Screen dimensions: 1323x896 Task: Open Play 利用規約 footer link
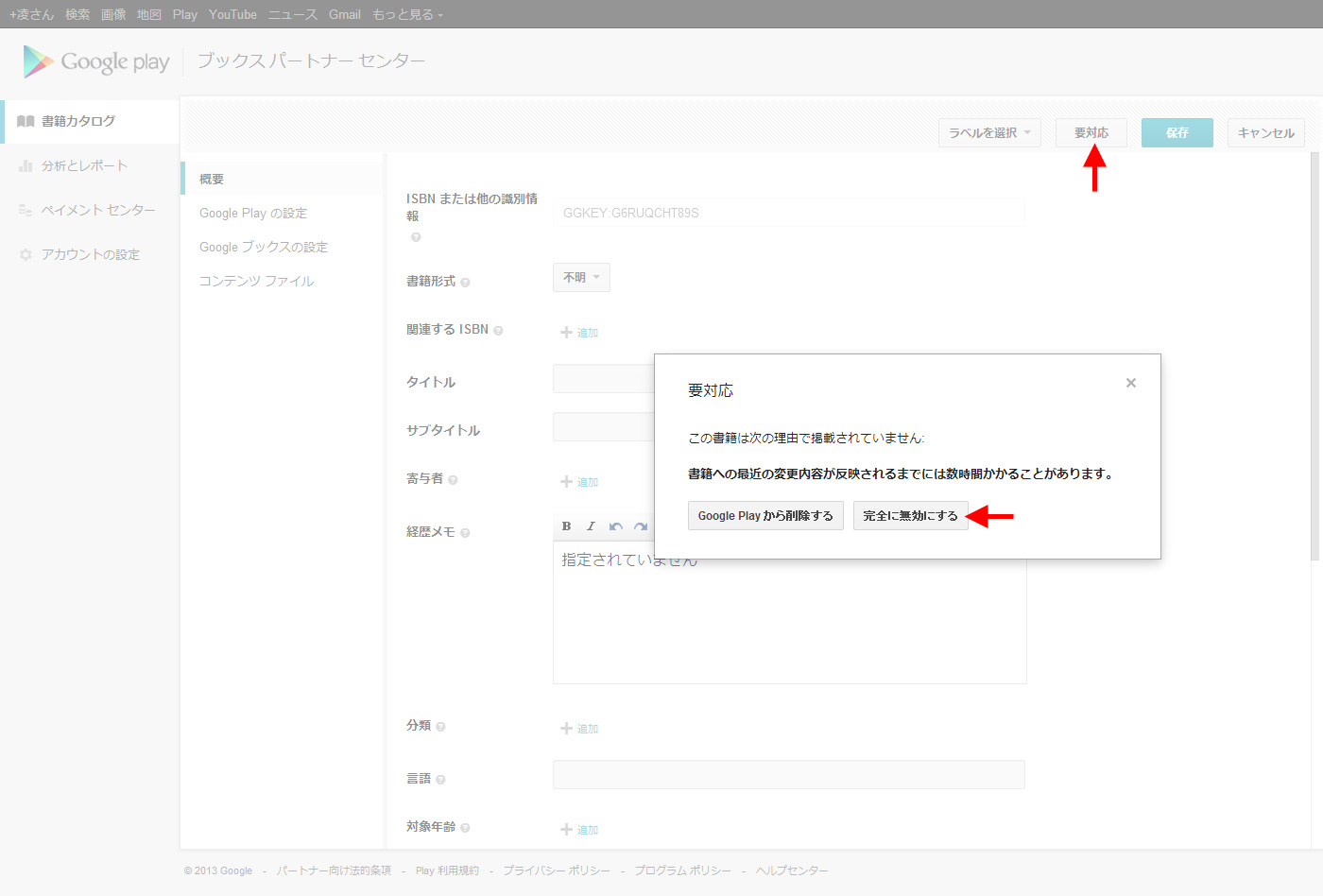coord(447,870)
